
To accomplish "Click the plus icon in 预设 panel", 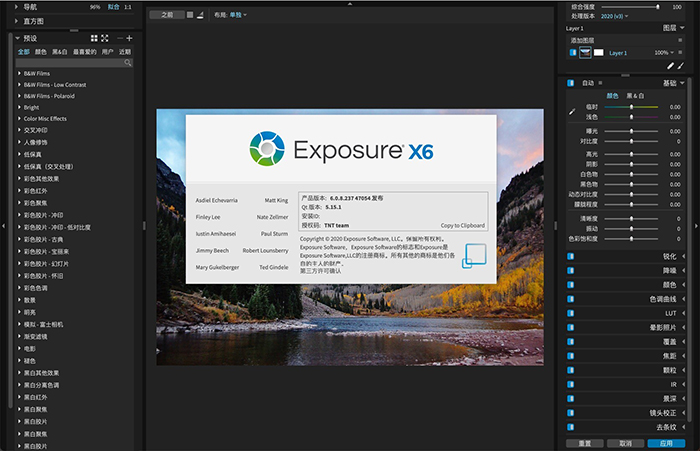I will (x=129, y=38).
